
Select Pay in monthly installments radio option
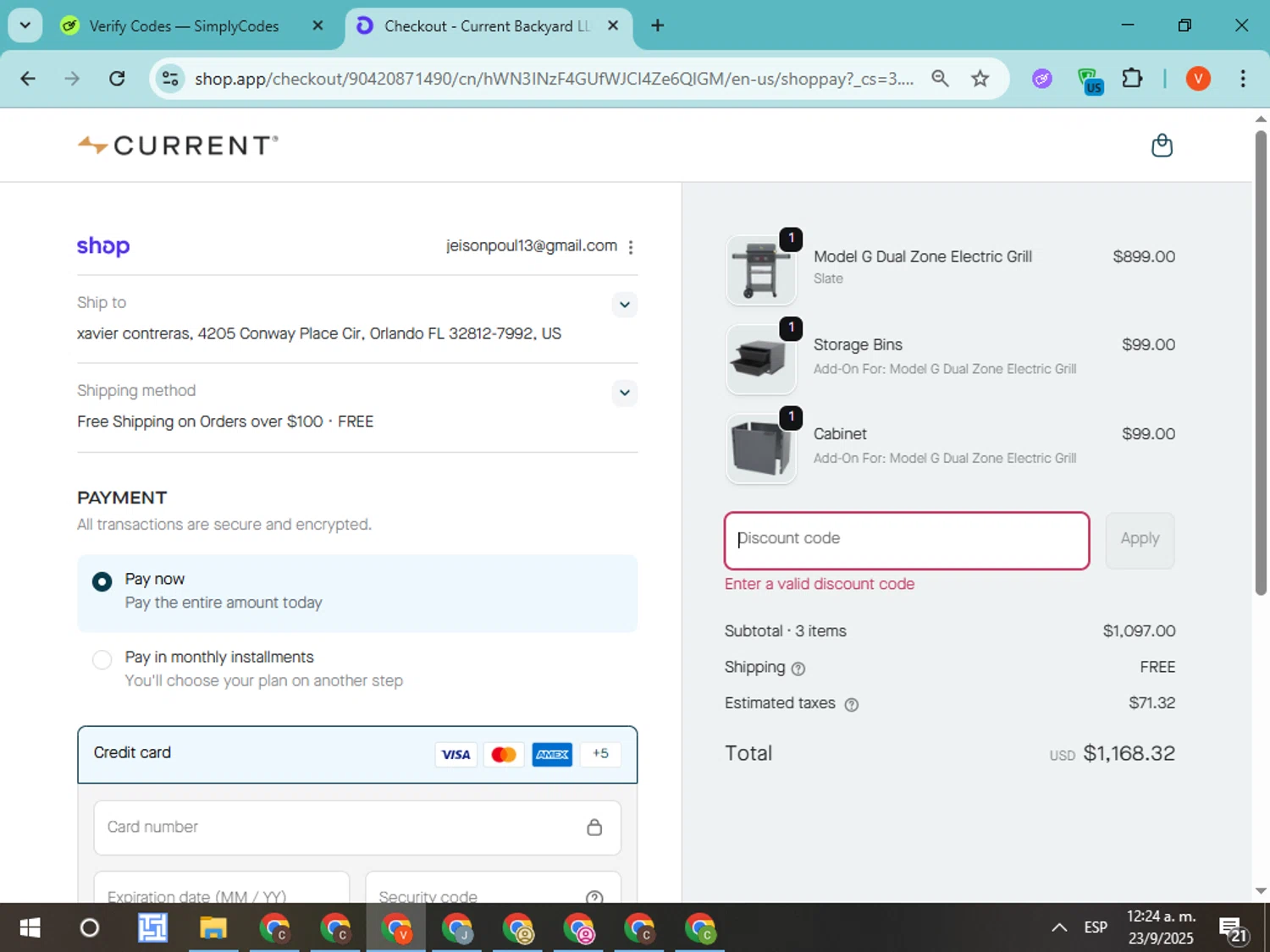point(102,659)
